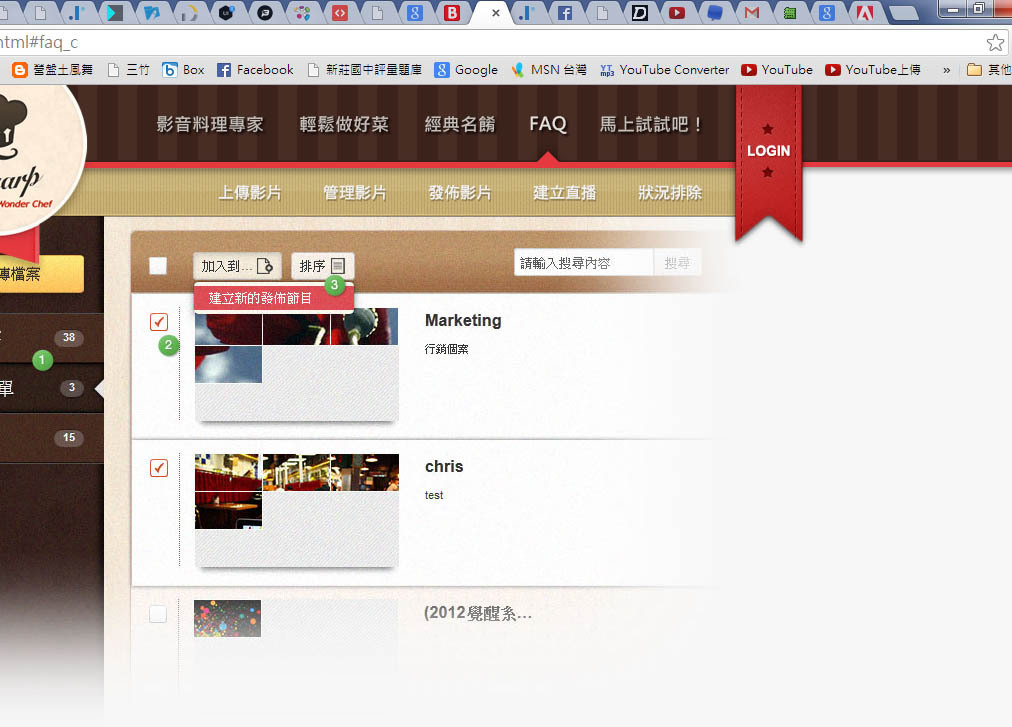
Task: Click the 搜尋 search button
Action: click(677, 263)
